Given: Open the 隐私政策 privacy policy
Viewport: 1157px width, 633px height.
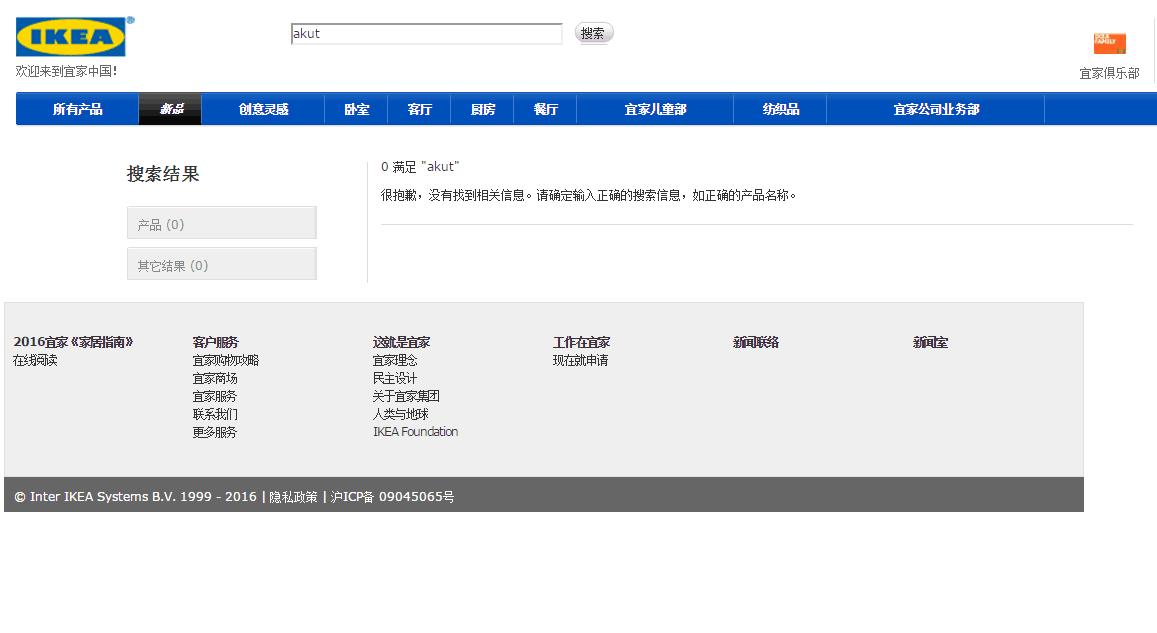Looking at the screenshot, I should coord(294,496).
